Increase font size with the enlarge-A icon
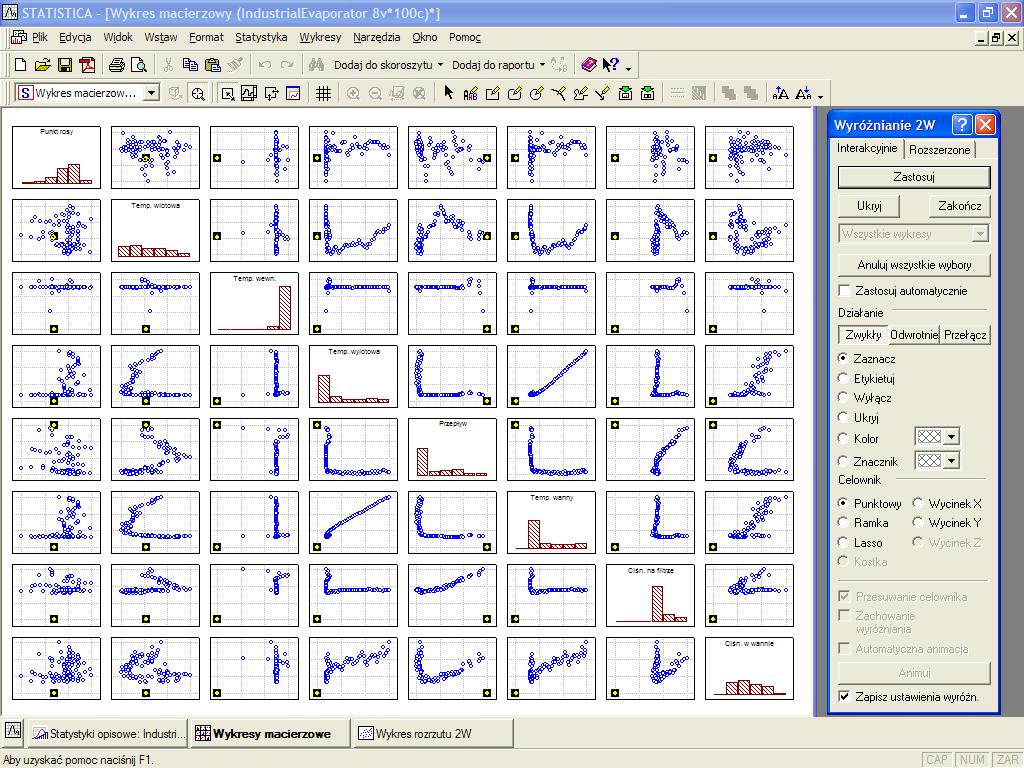 pyautogui.click(x=780, y=93)
